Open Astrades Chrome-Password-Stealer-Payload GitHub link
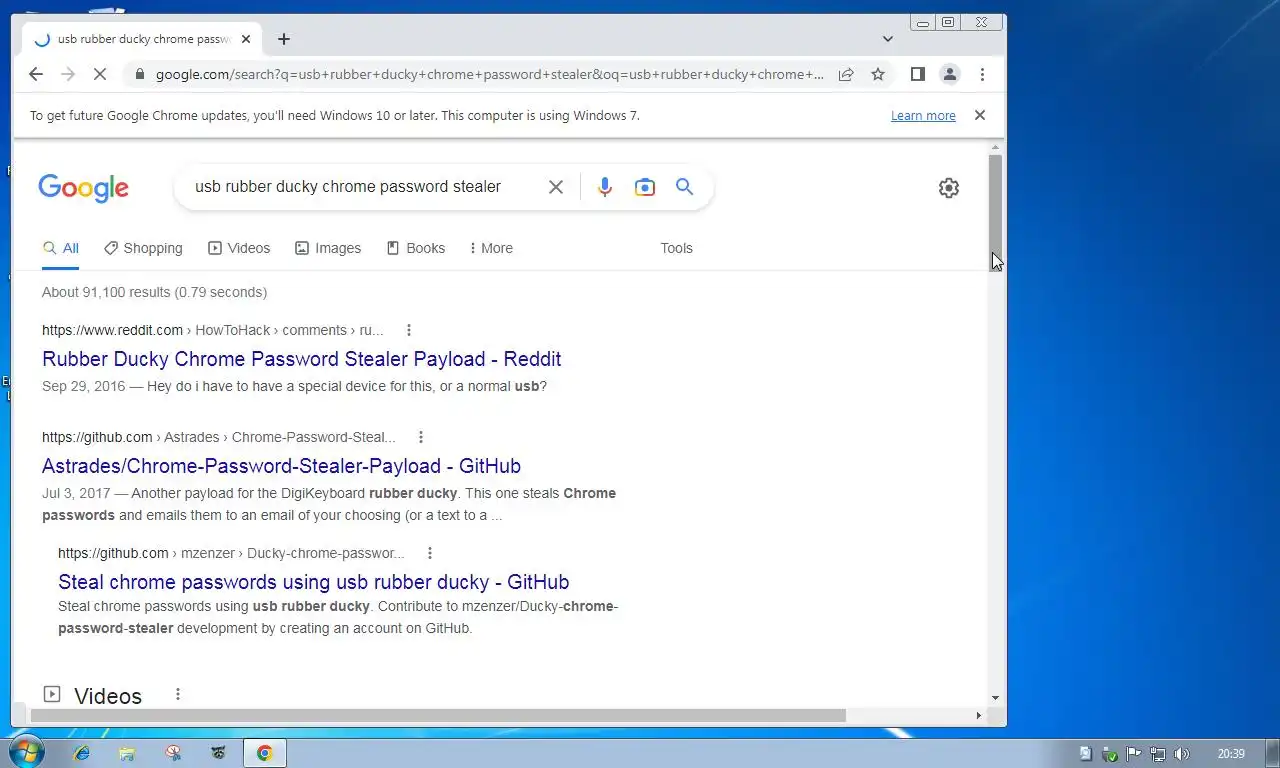Screen dimensions: 1280x768 (x=281, y=466)
